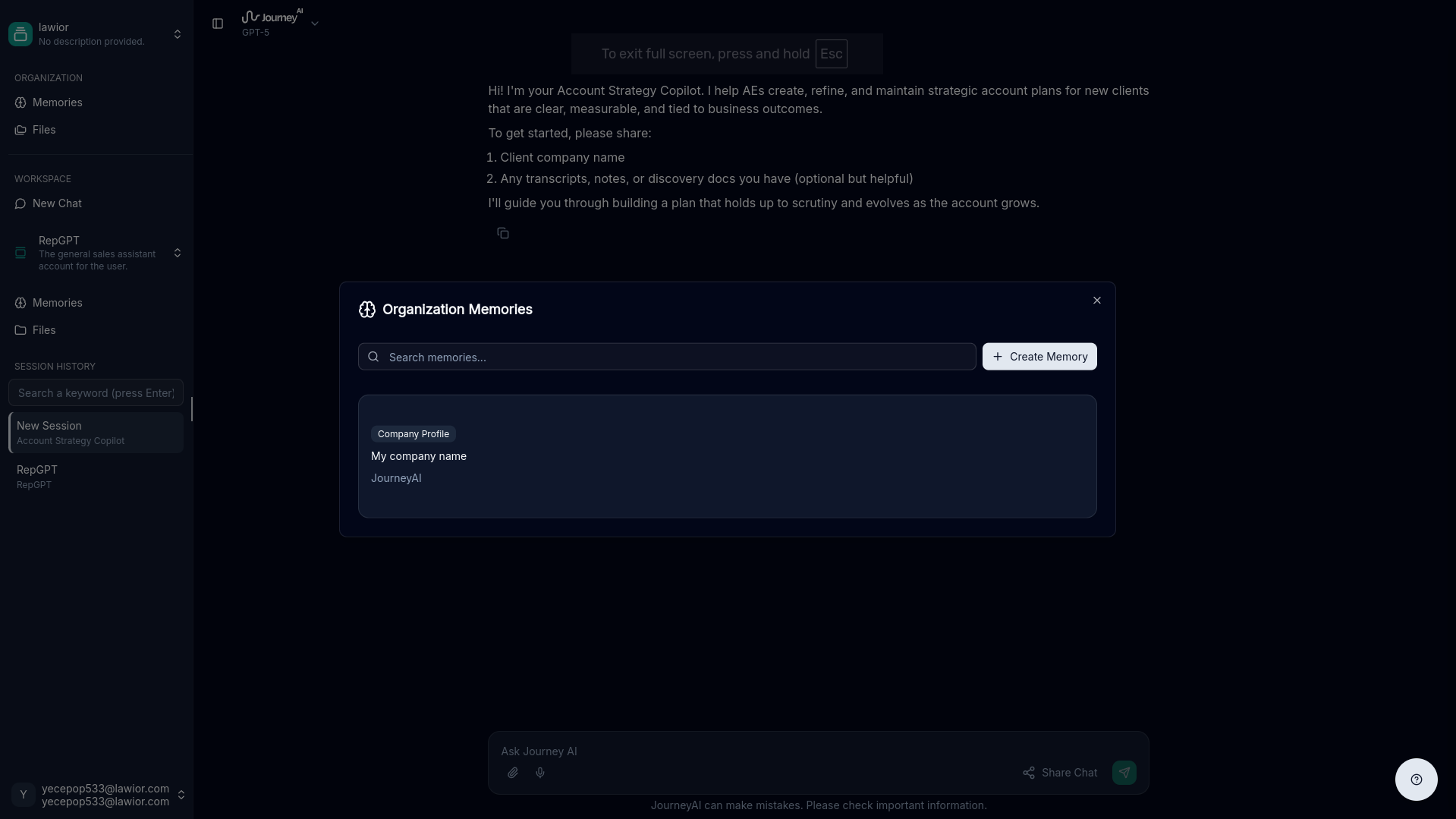Expand the lawior organization switcher
The width and height of the screenshot is (1456, 819).
tap(178, 34)
